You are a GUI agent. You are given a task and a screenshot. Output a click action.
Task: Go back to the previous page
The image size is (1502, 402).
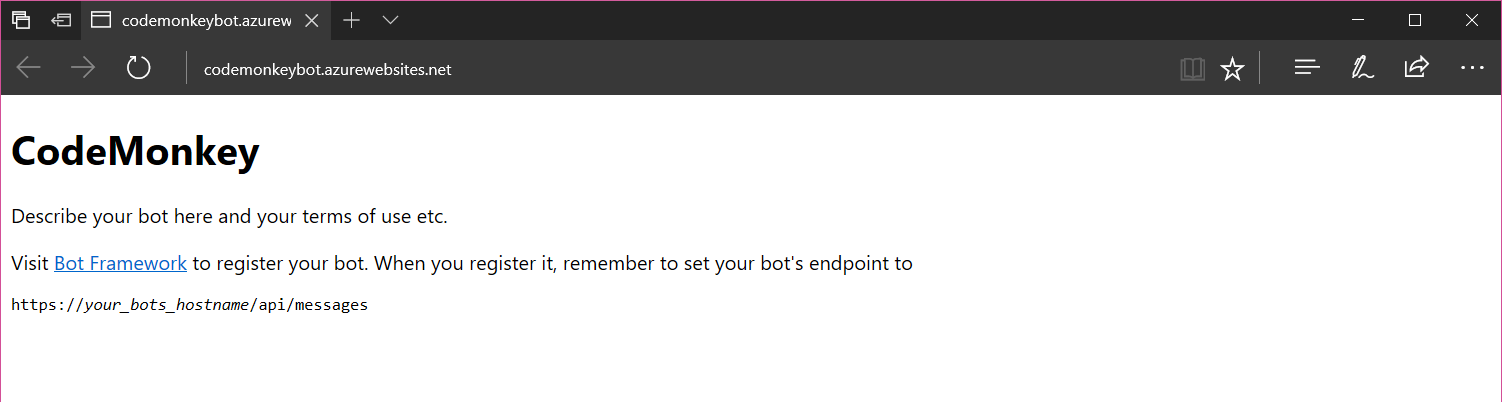click(29, 68)
